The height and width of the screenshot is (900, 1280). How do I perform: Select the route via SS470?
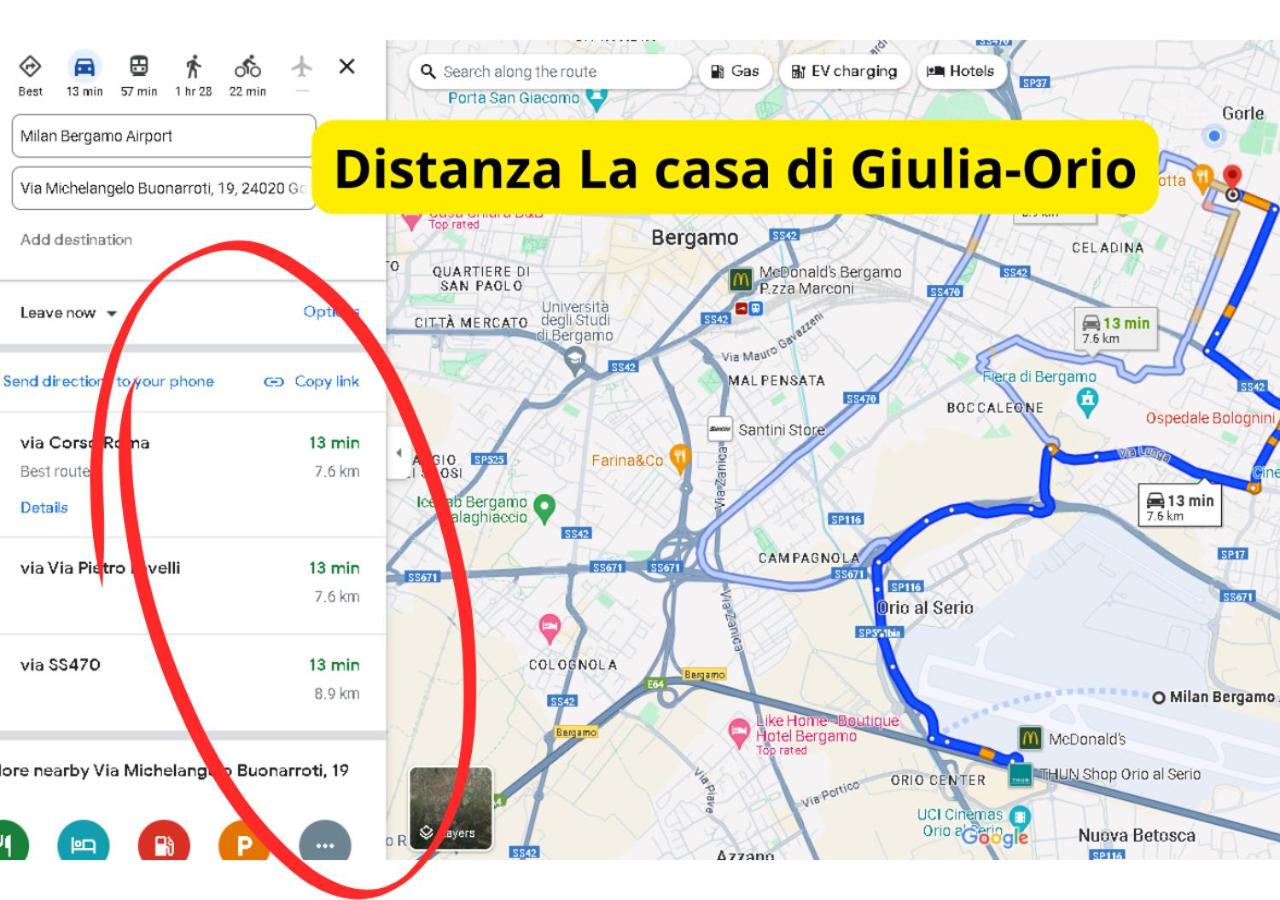190,681
